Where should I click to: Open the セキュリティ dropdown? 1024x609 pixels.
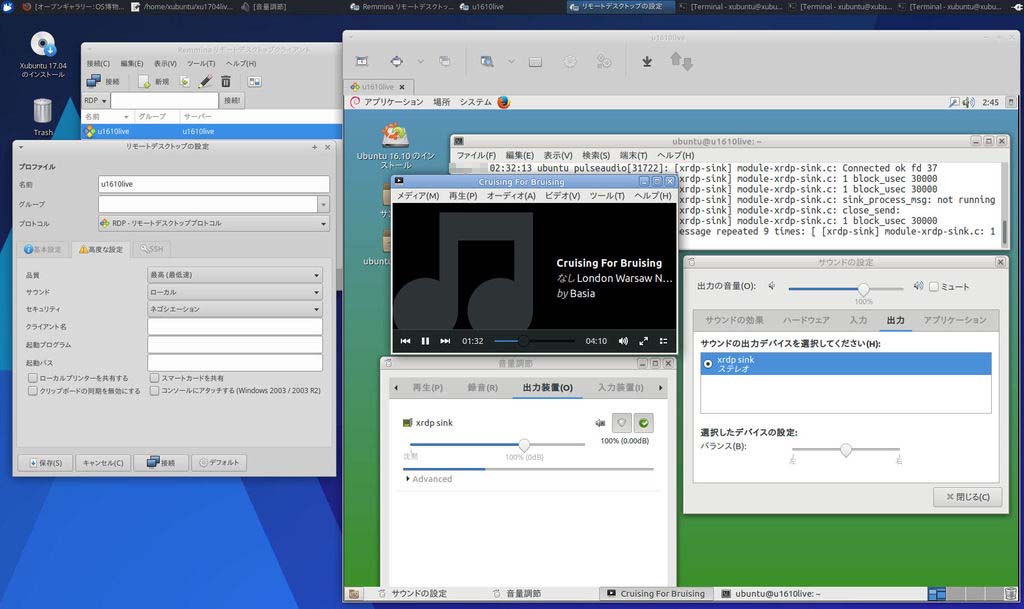coord(235,309)
